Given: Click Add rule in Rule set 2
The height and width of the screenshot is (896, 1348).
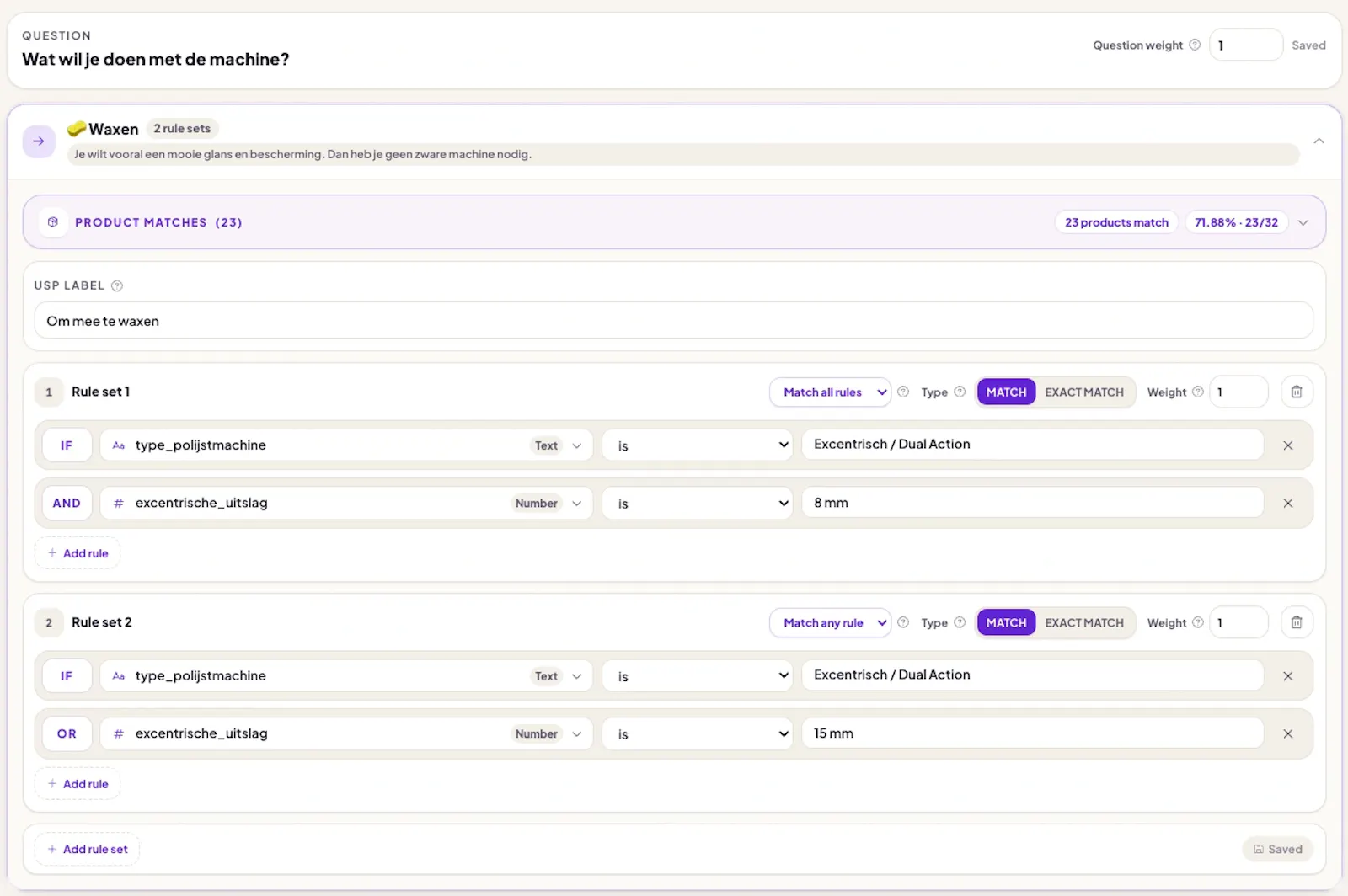Looking at the screenshot, I should [x=78, y=784].
